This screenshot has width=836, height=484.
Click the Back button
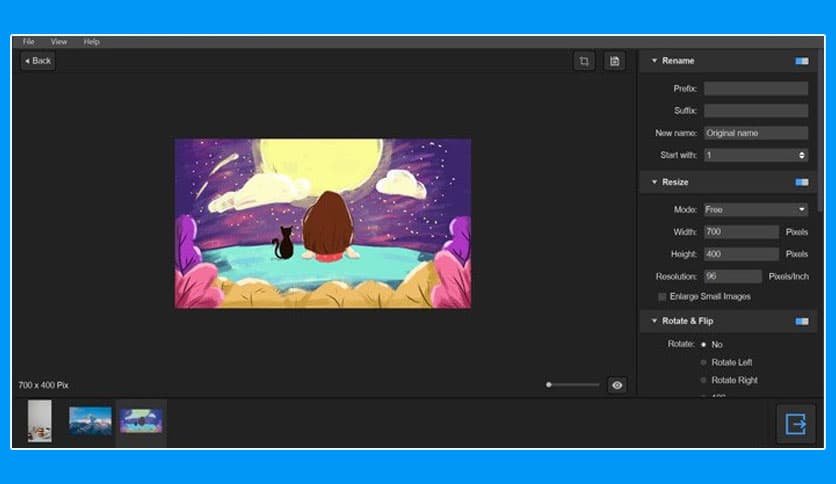(x=37, y=61)
